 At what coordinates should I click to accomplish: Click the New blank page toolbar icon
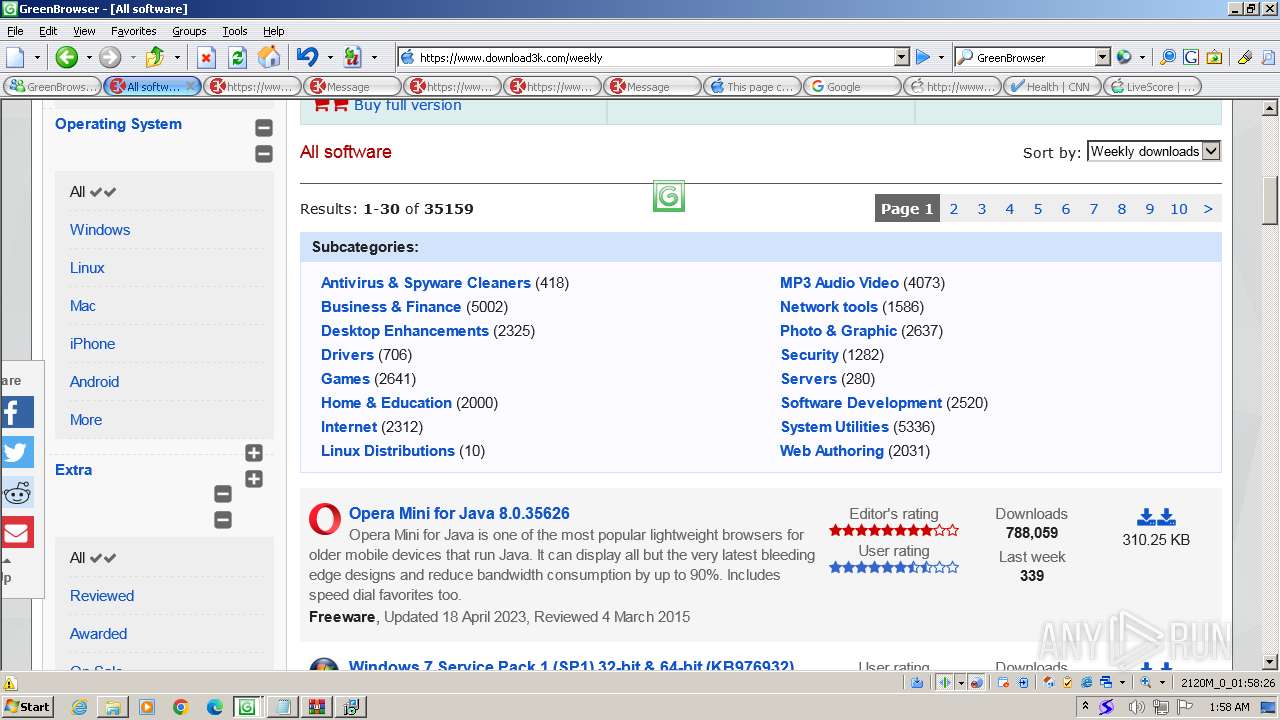tap(15, 57)
